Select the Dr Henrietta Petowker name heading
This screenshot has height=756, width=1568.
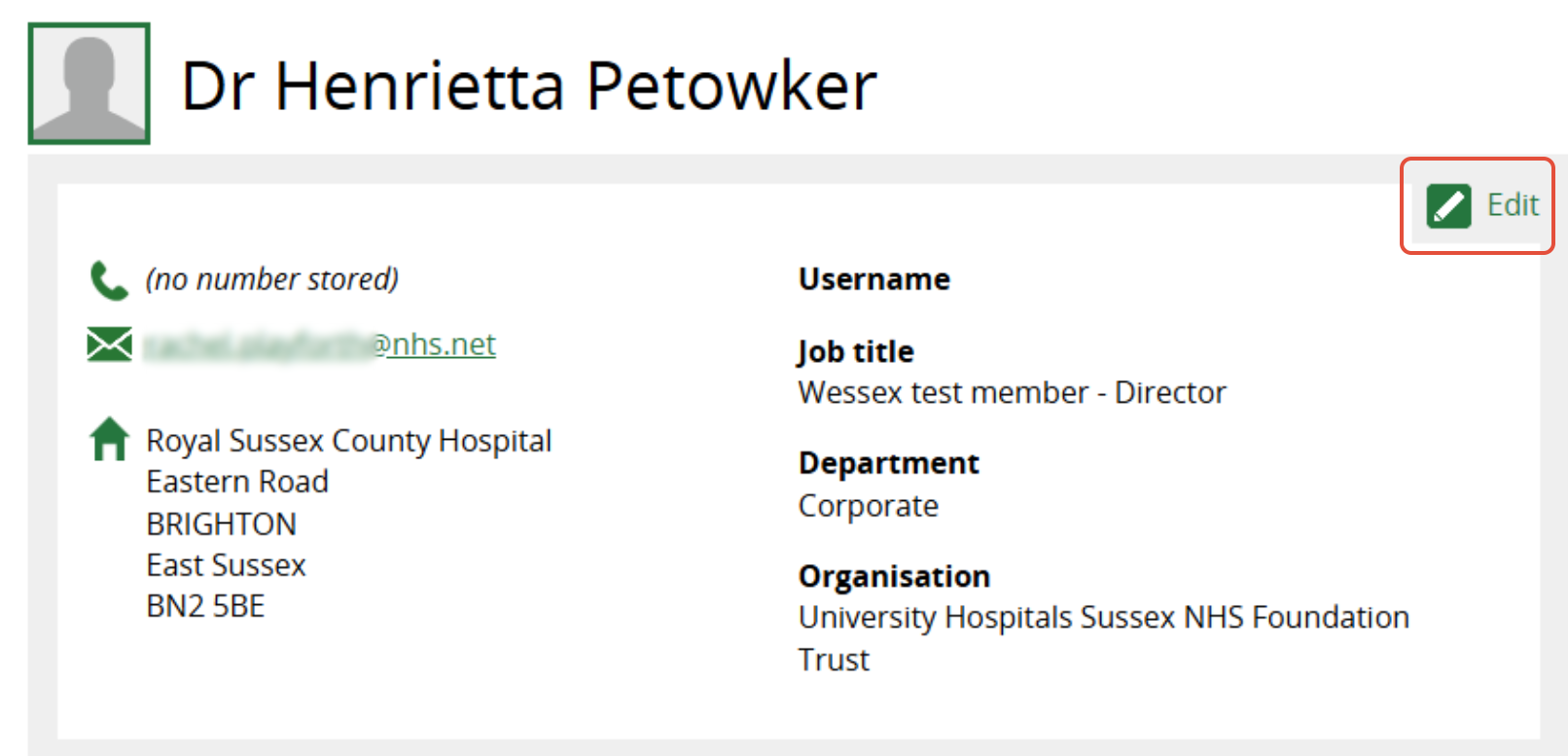529,86
